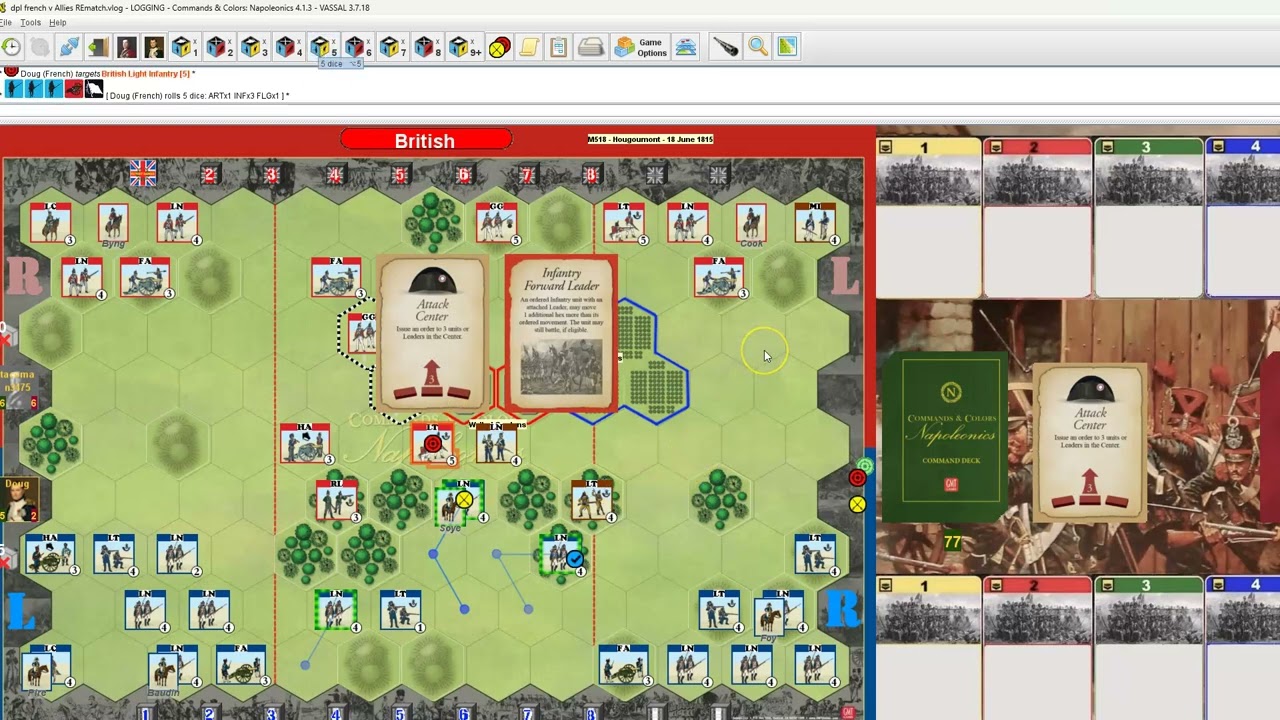Click the Attack Center card in discard area
This screenshot has height=720, width=1280.
[x=1090, y=443]
